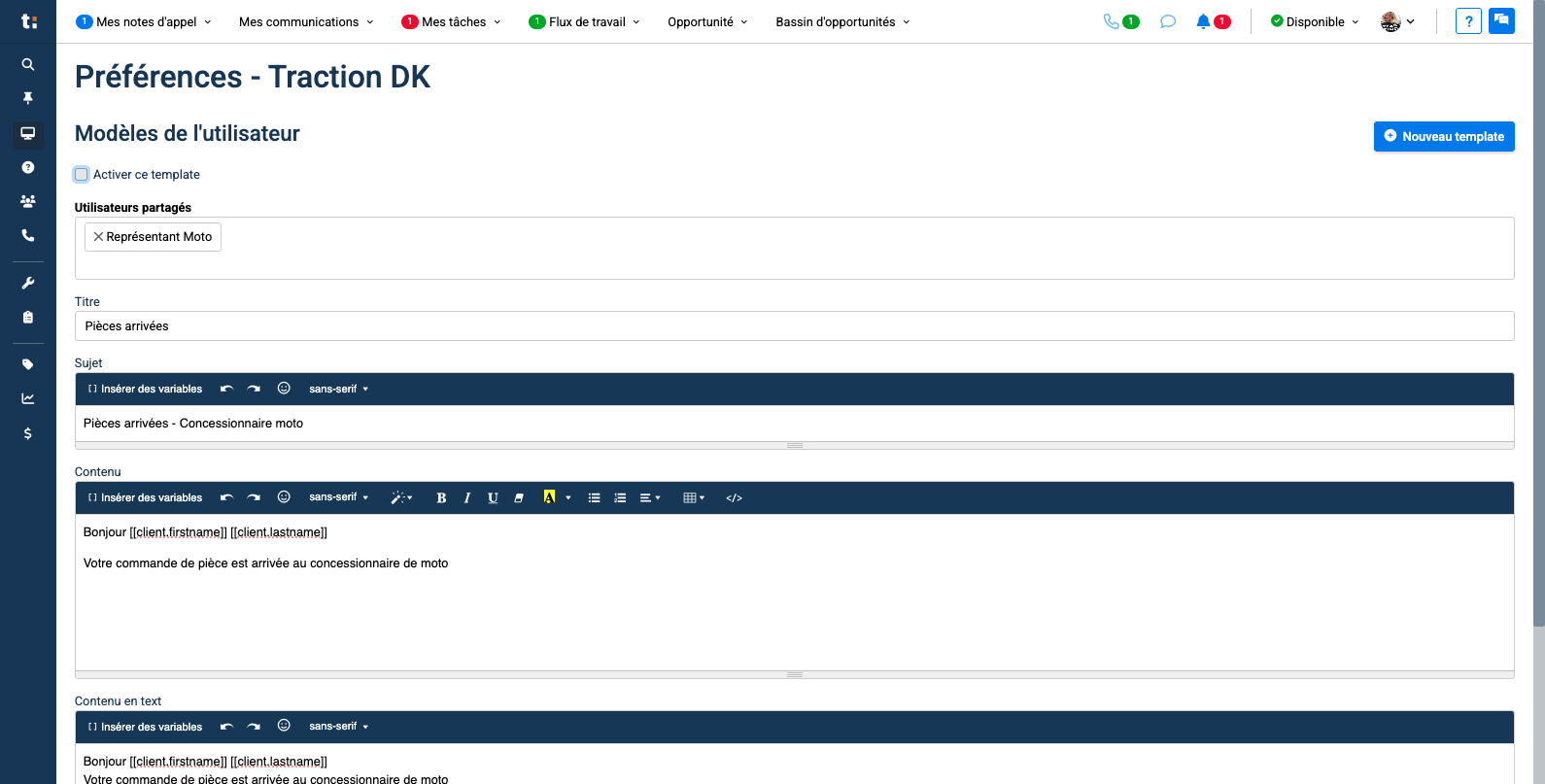Click the phone icon in the left sidebar
This screenshot has height=784, width=1545.
point(28,235)
